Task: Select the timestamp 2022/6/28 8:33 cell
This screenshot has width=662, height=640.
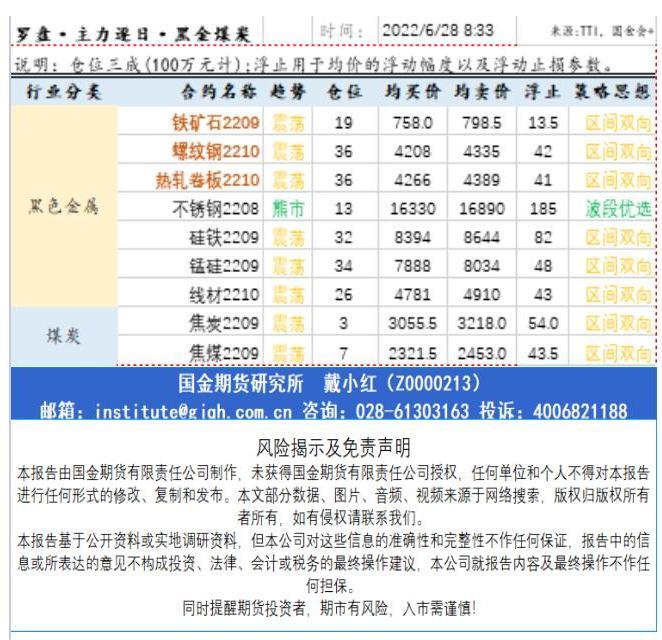Action: point(438,30)
